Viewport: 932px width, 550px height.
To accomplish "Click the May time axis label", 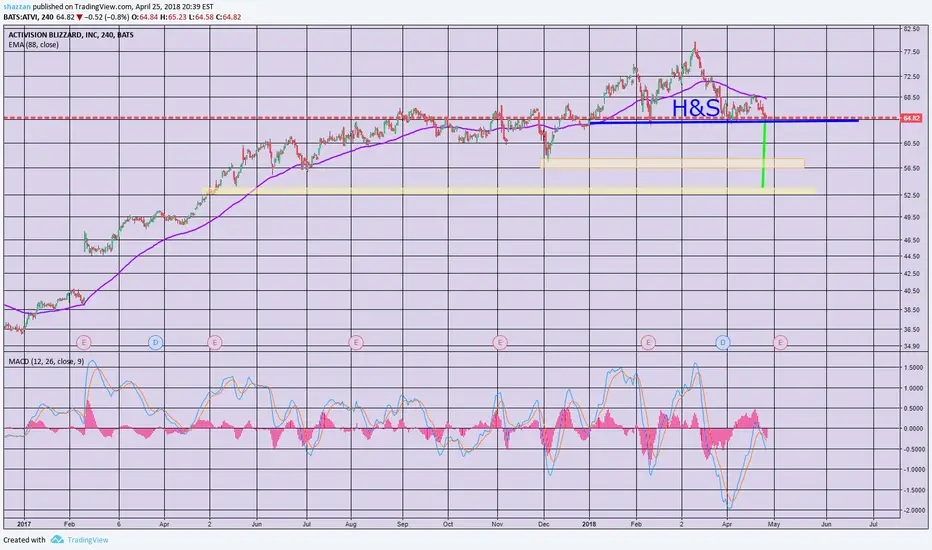I will pos(773,524).
